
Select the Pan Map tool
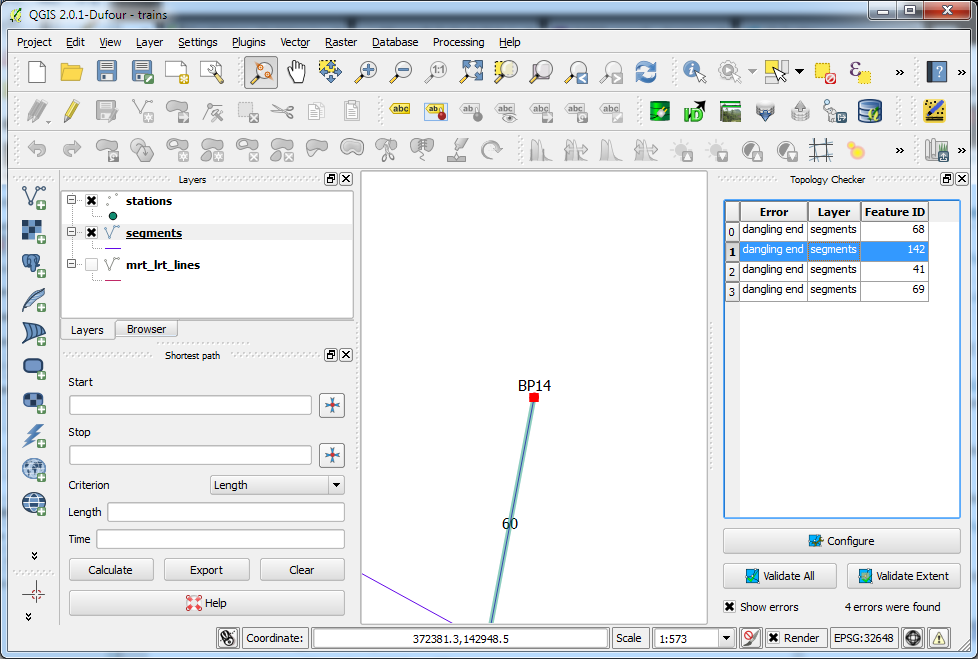pos(297,72)
